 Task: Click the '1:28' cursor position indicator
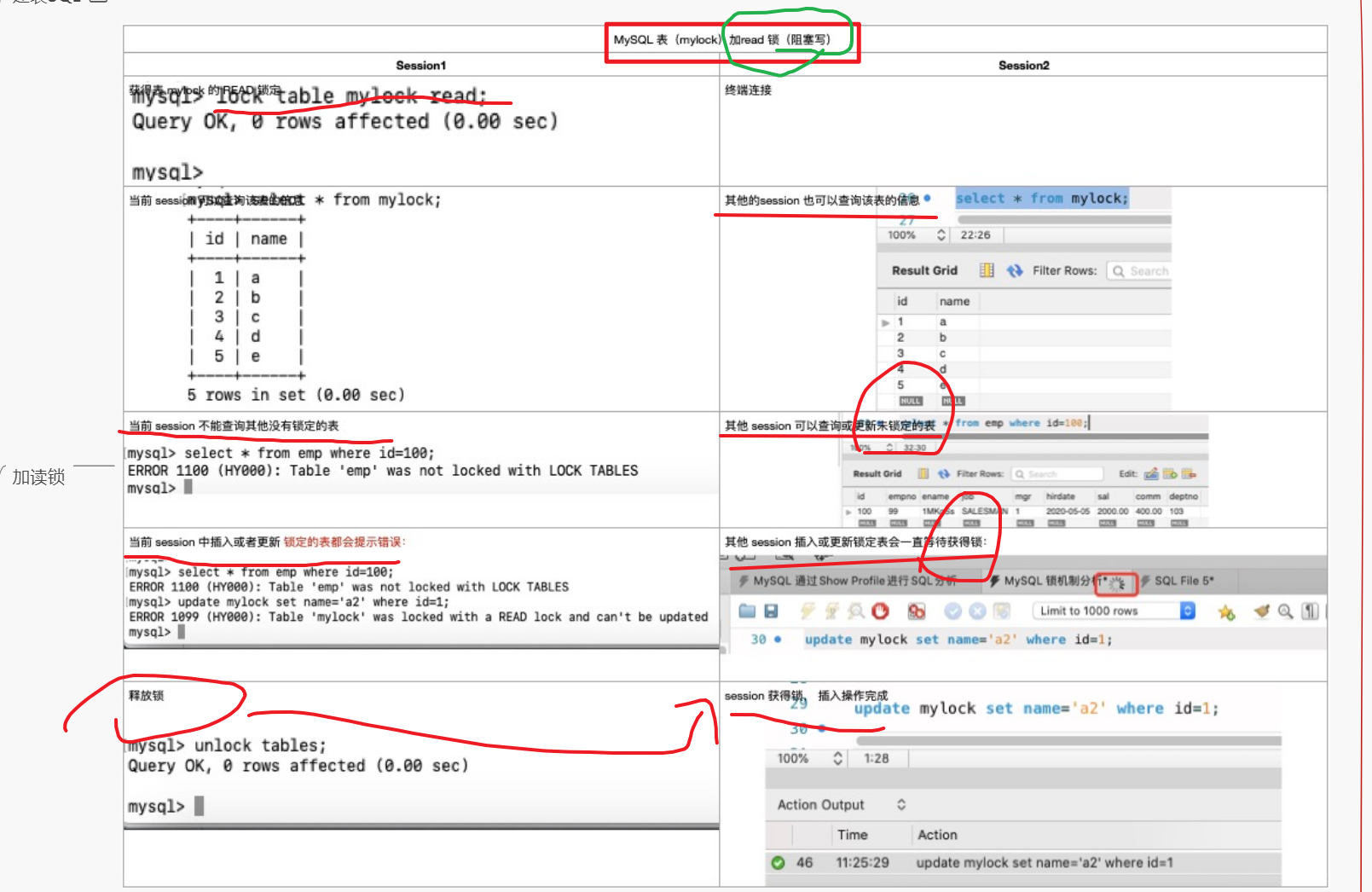(x=876, y=758)
